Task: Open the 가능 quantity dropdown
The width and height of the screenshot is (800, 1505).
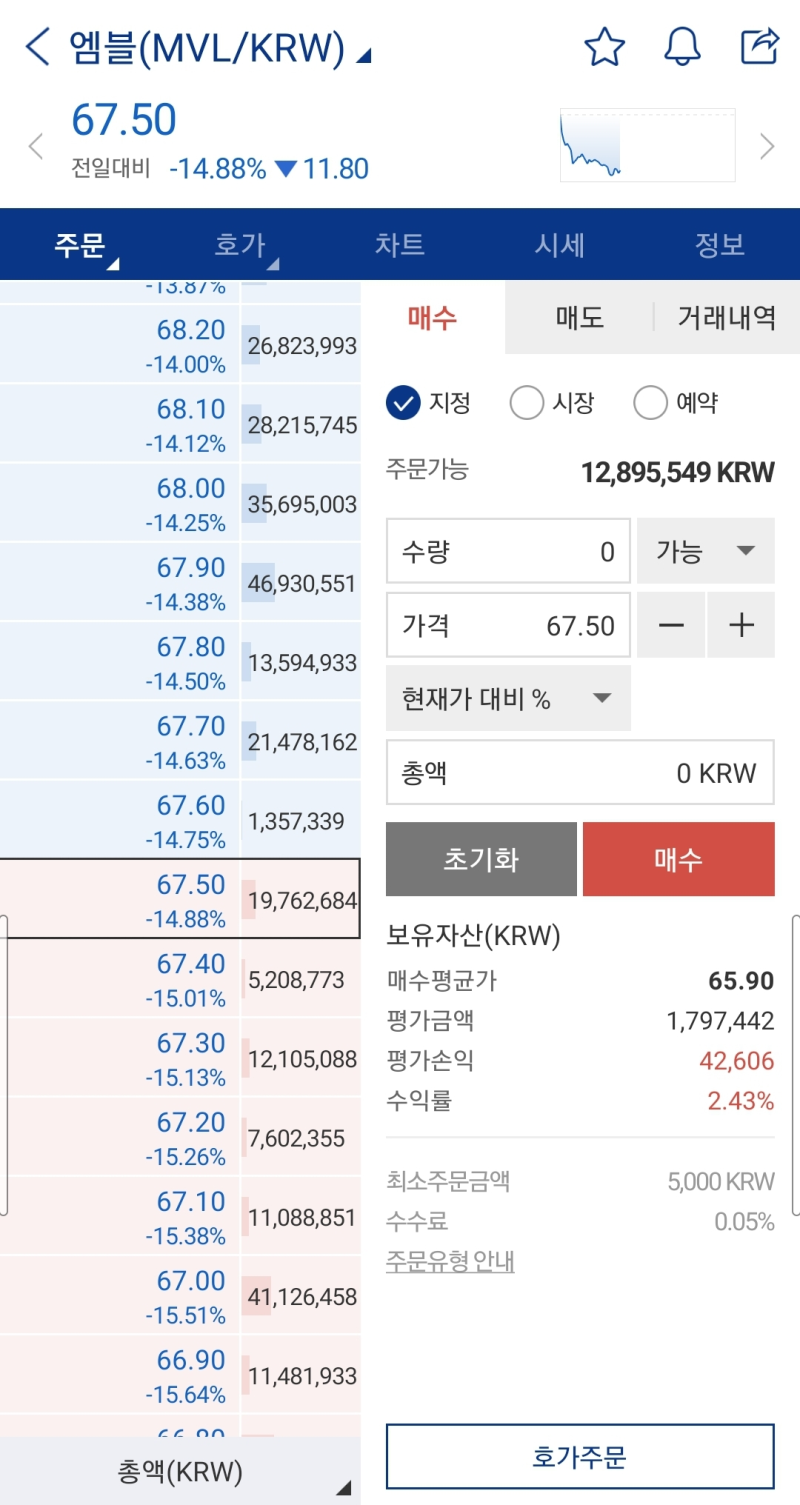Action: (705, 551)
